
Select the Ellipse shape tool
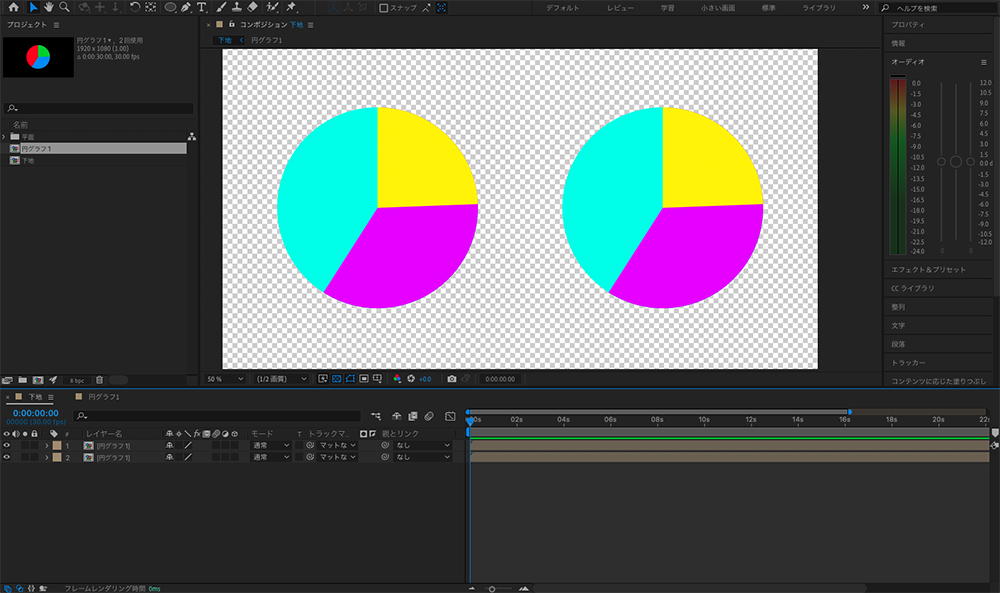point(170,7)
